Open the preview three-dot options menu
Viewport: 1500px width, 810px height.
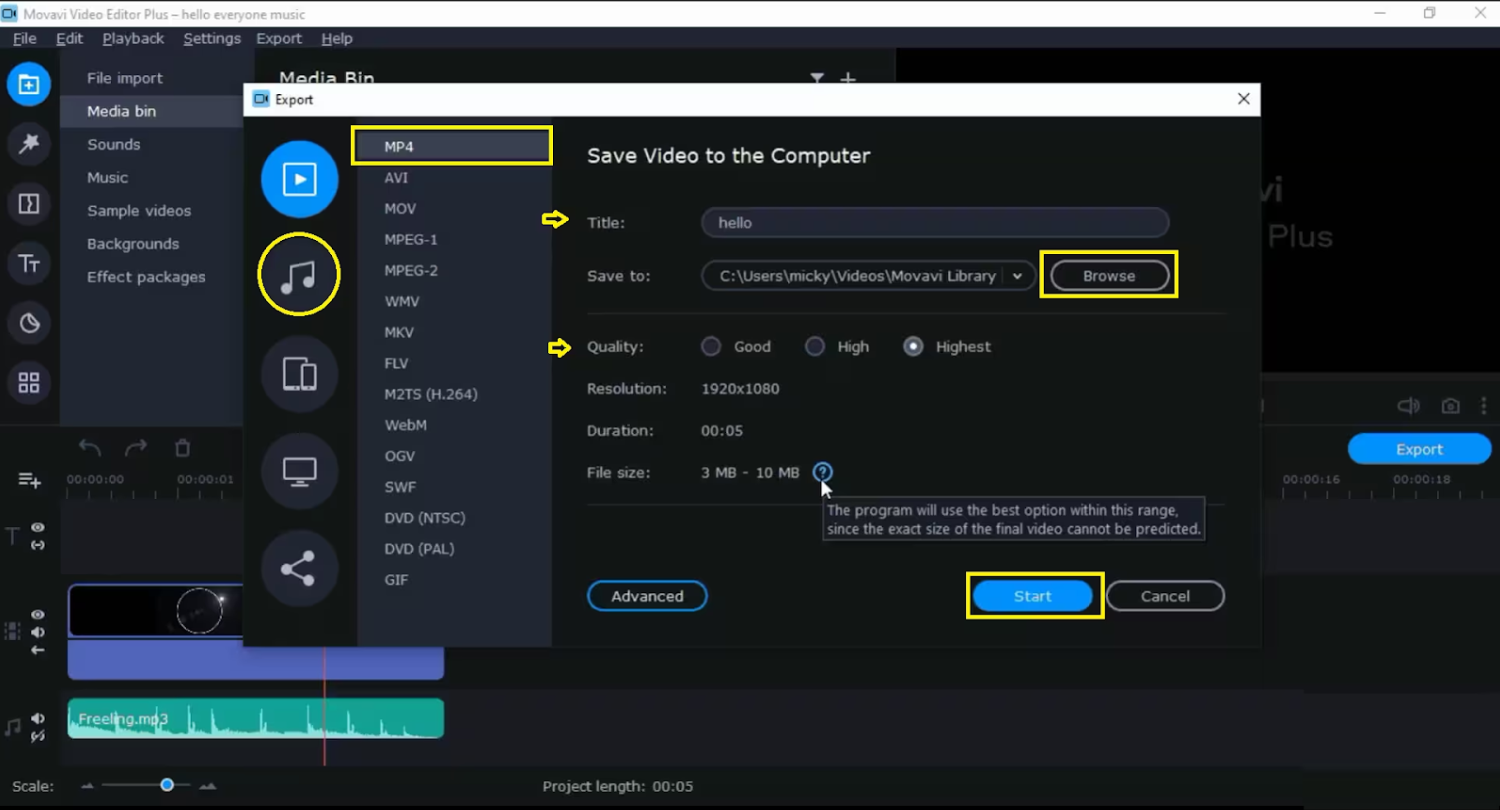1482,406
